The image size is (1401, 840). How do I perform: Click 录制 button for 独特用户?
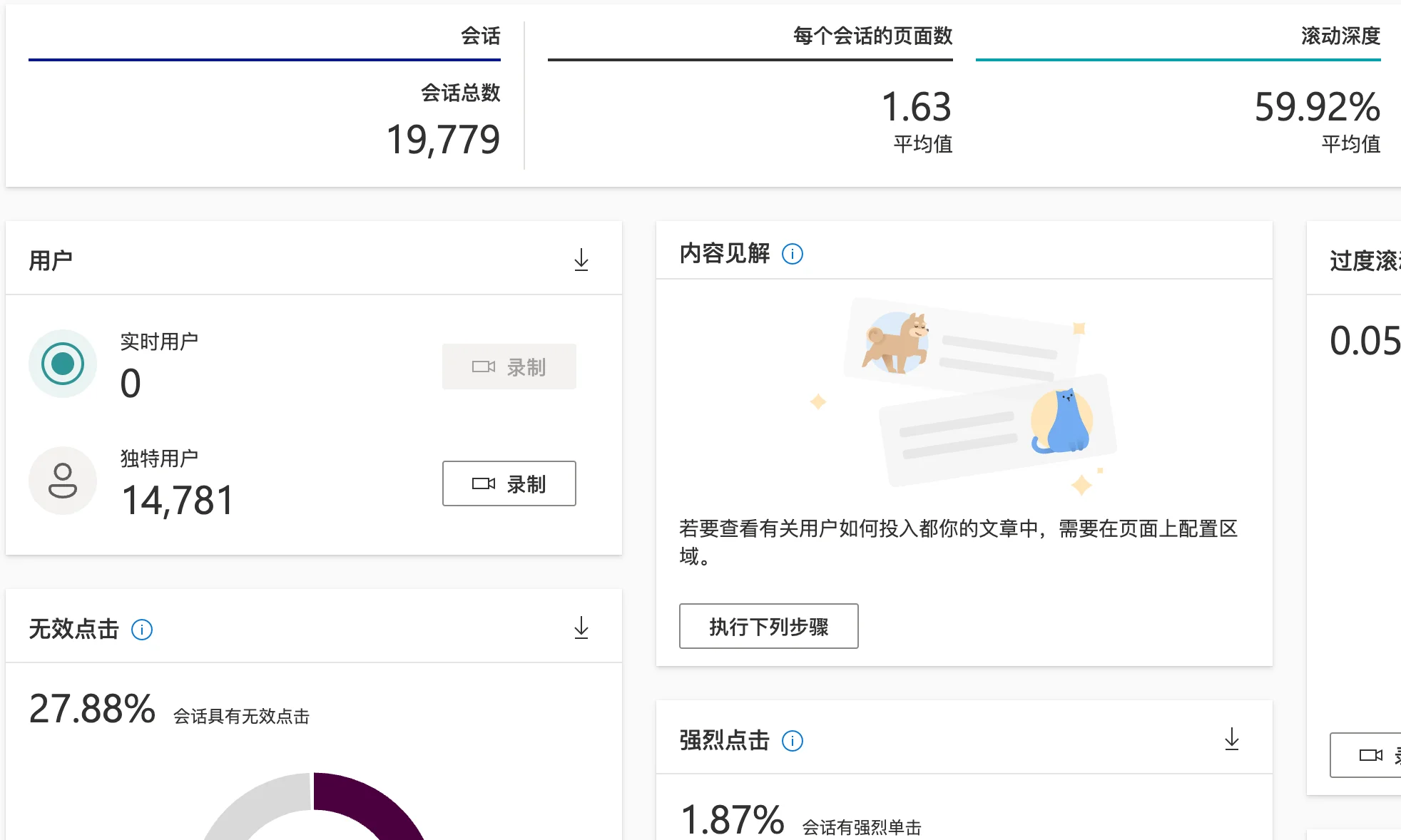pos(509,483)
